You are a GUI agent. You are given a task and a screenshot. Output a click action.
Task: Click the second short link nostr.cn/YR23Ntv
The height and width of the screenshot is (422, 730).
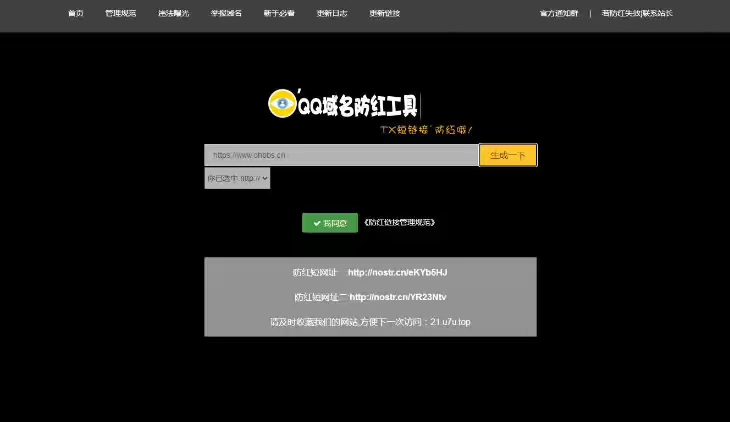click(x=398, y=297)
